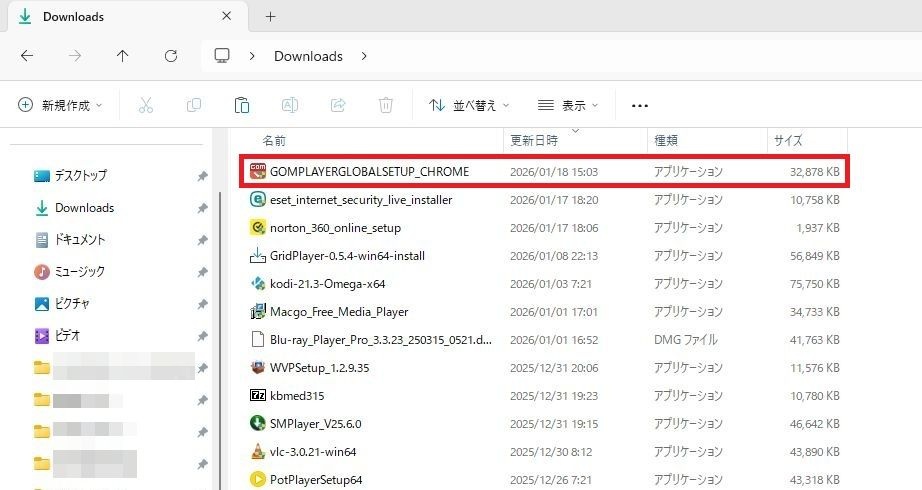
Task: Click the refresh button in navigation bar
Action: [x=171, y=56]
